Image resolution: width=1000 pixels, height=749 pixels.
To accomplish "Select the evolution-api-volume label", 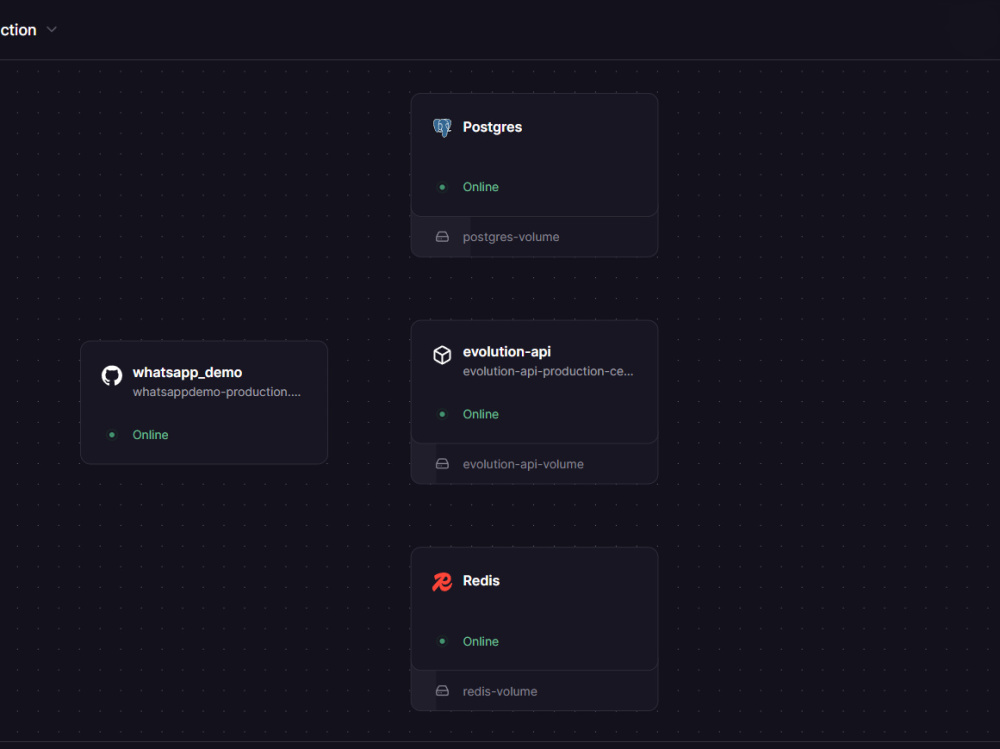I will click(523, 464).
